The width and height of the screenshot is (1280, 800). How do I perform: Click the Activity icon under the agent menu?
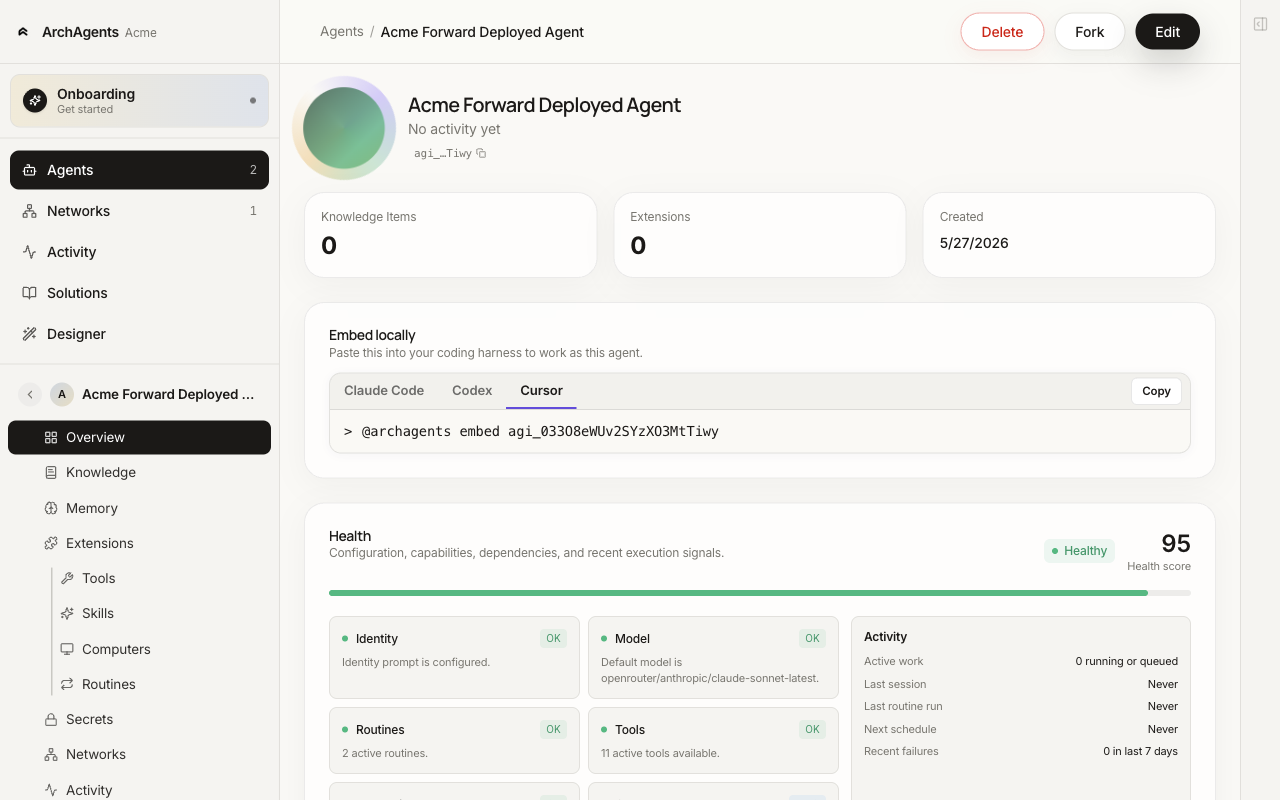click(x=51, y=790)
